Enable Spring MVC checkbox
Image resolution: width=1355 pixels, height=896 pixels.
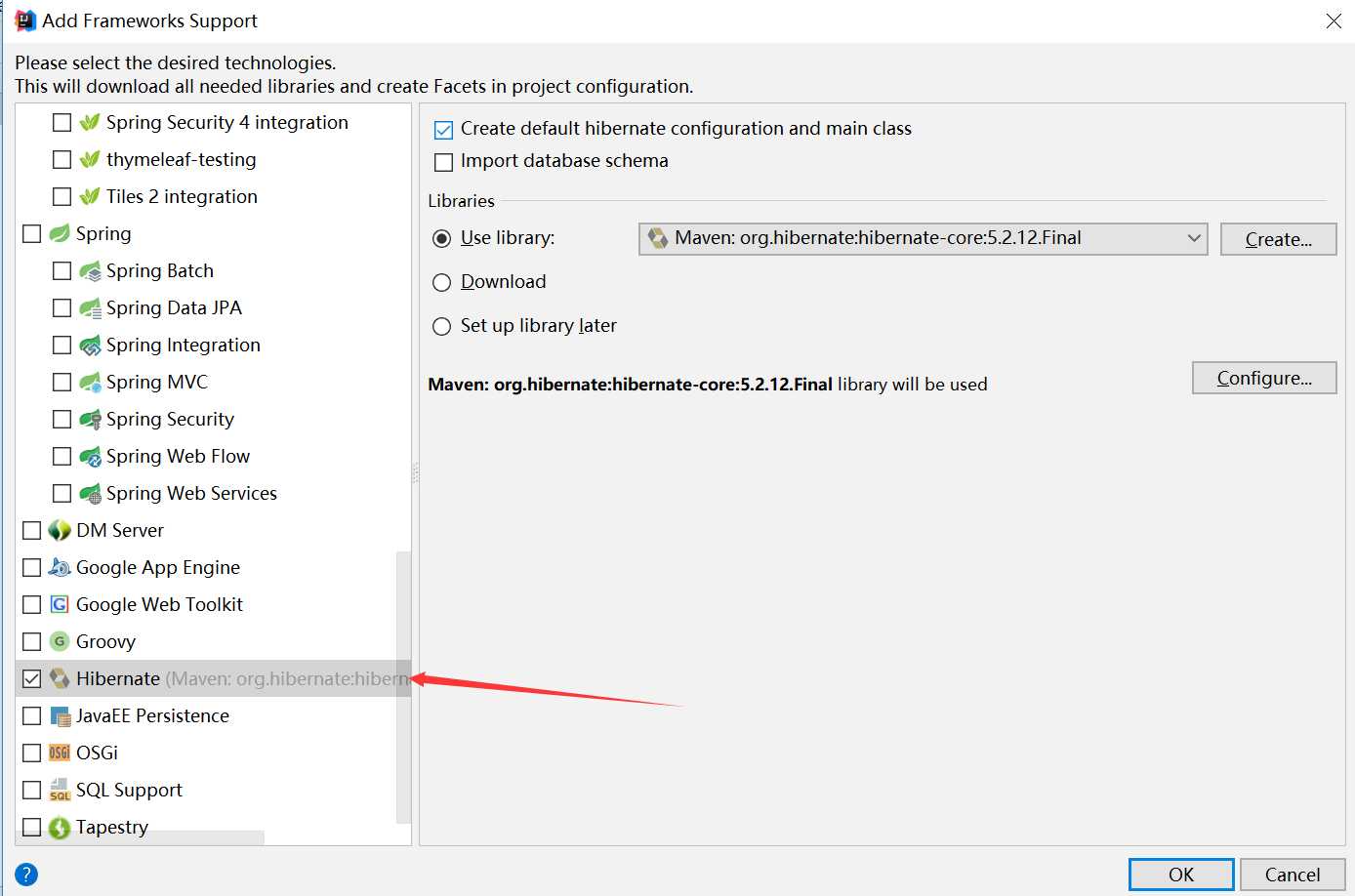62,383
